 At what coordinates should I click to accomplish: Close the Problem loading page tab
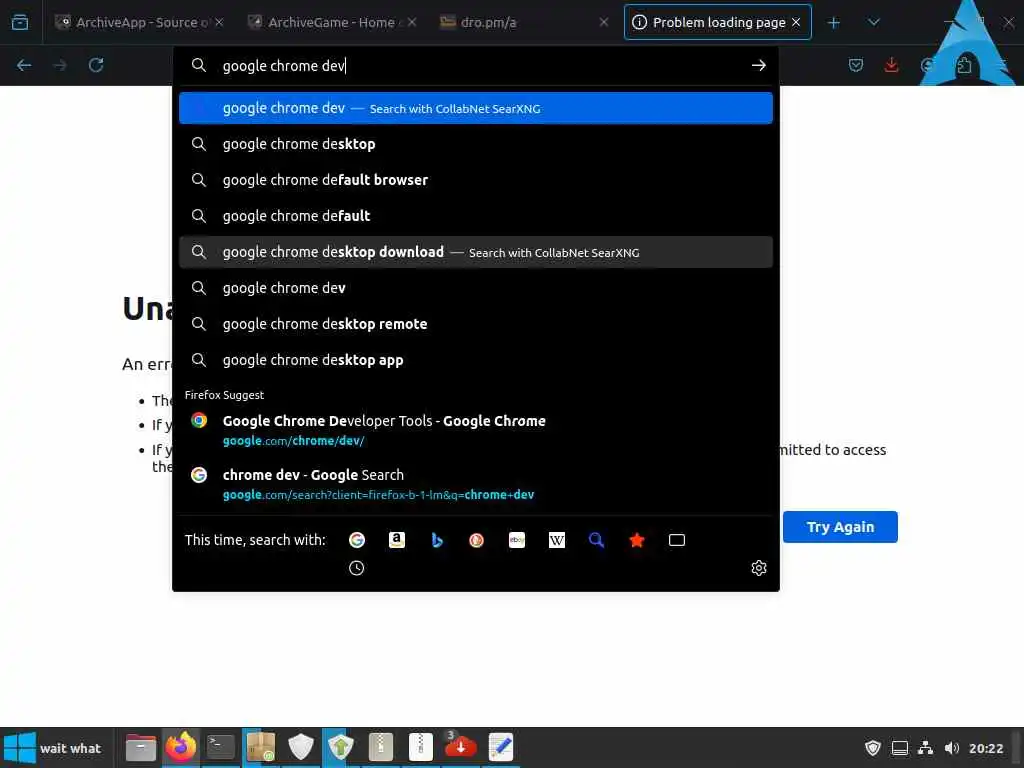[x=796, y=22]
